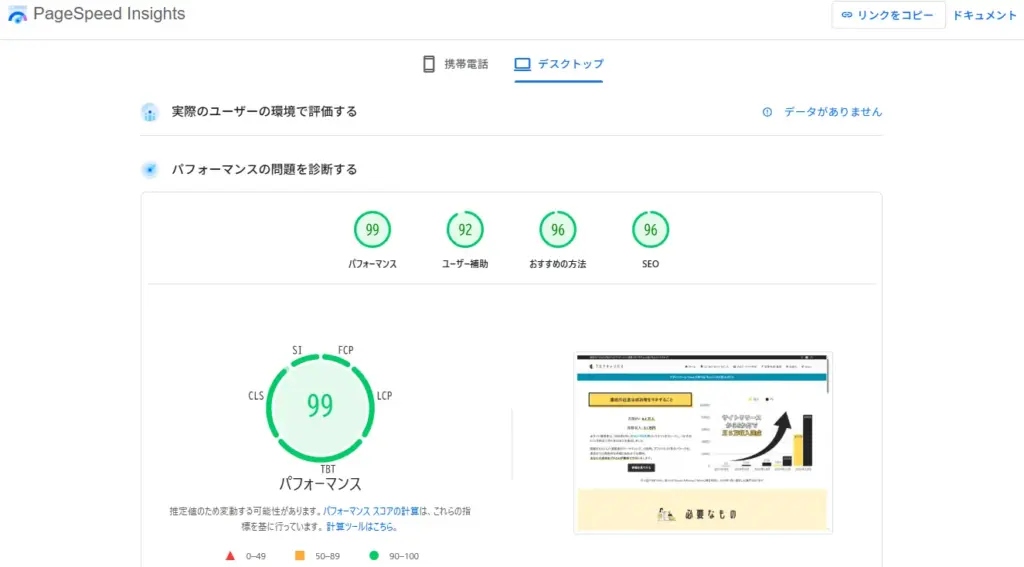Click the LCP metric label on gauge
The width and height of the screenshot is (1024, 567).
tap(385, 396)
